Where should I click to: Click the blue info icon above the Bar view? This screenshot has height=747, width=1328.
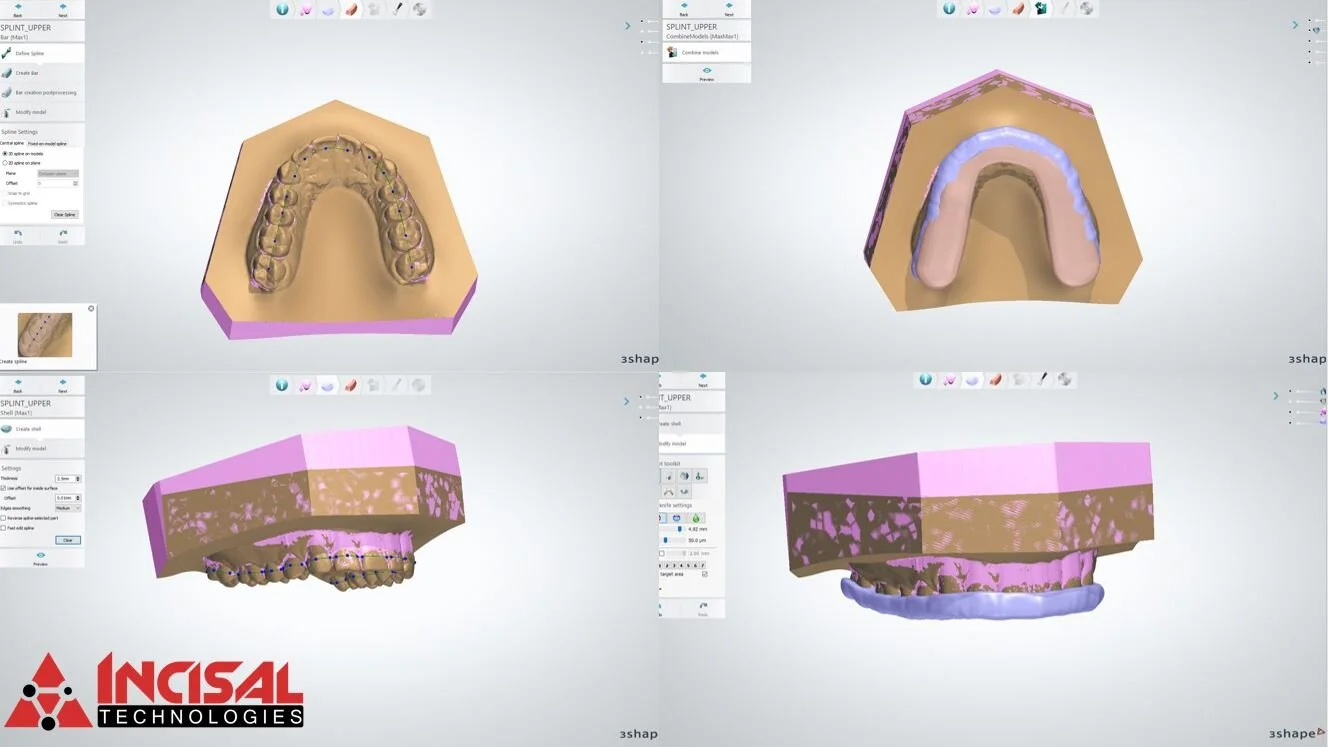coord(282,9)
